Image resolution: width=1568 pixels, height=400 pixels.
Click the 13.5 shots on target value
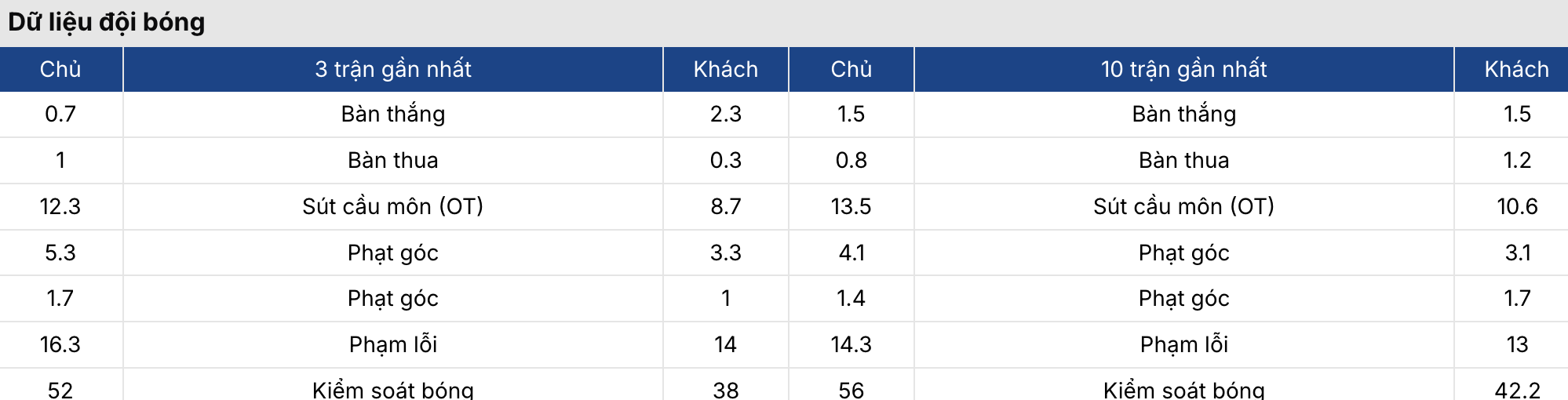(851, 206)
